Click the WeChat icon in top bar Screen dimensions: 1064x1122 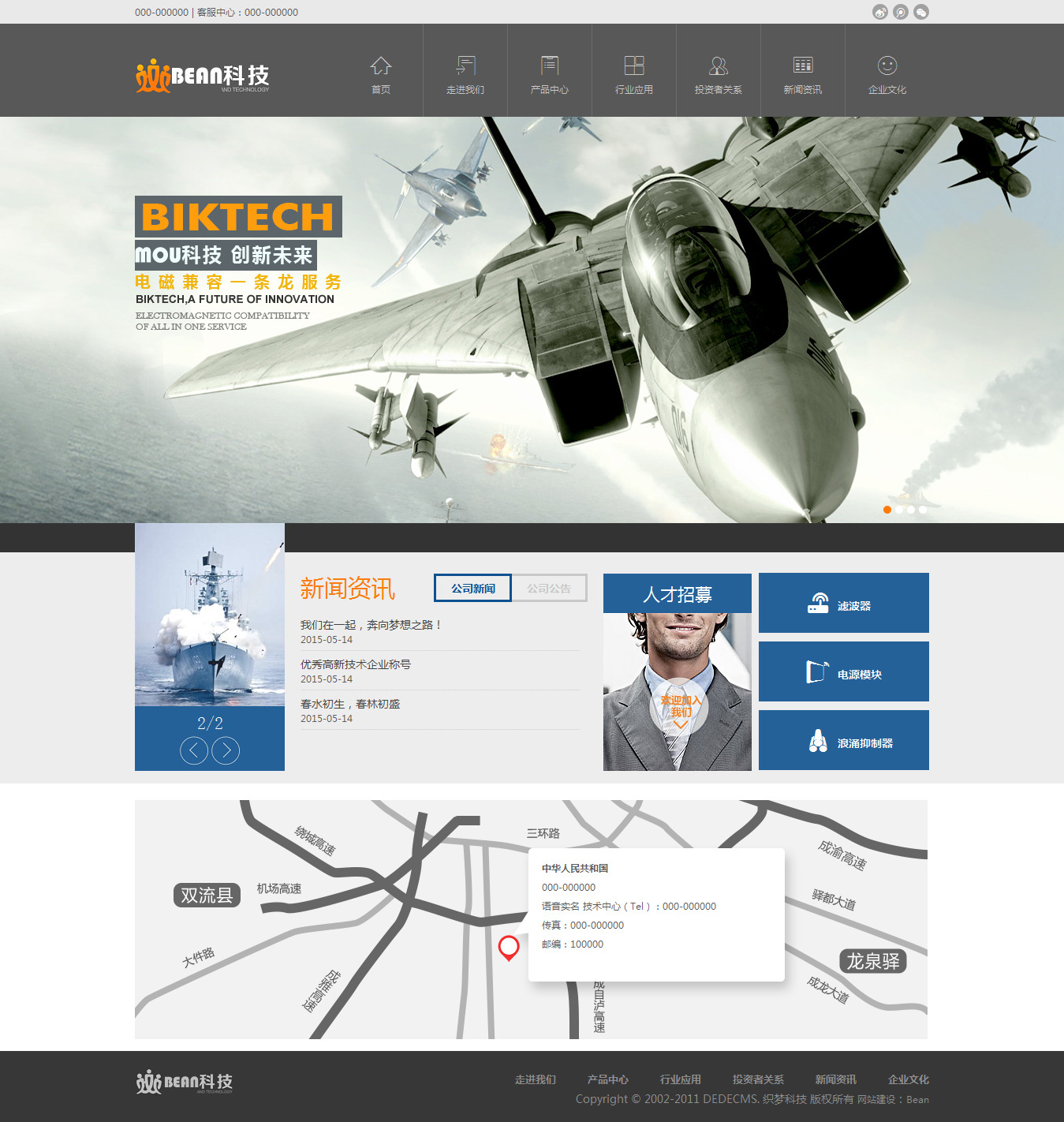click(x=920, y=12)
